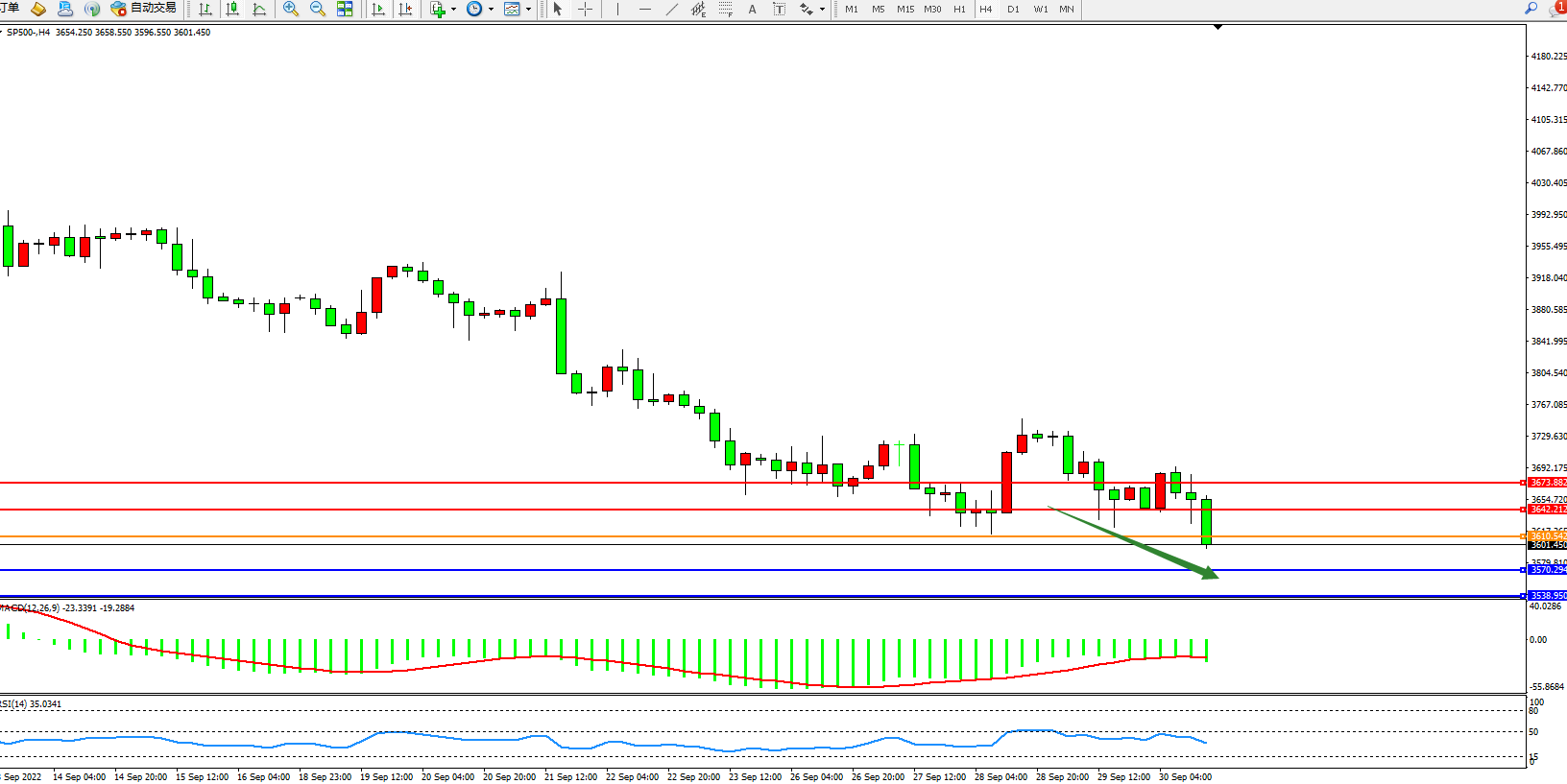The height and width of the screenshot is (784, 1567).
Task: Choose the Text 'A' annotation tool
Action: 752,9
